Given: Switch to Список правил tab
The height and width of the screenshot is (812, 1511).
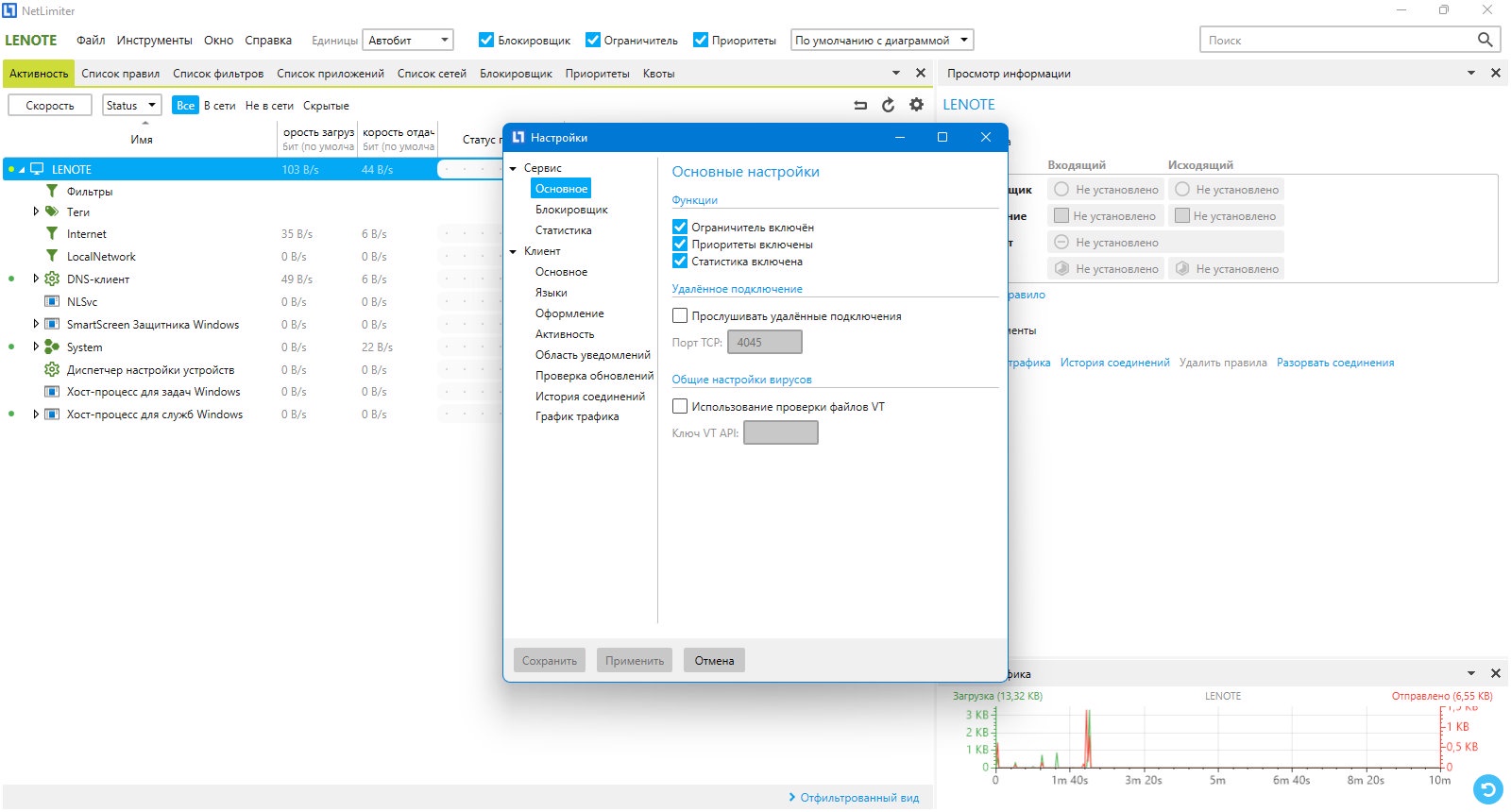Looking at the screenshot, I should click(x=121, y=74).
